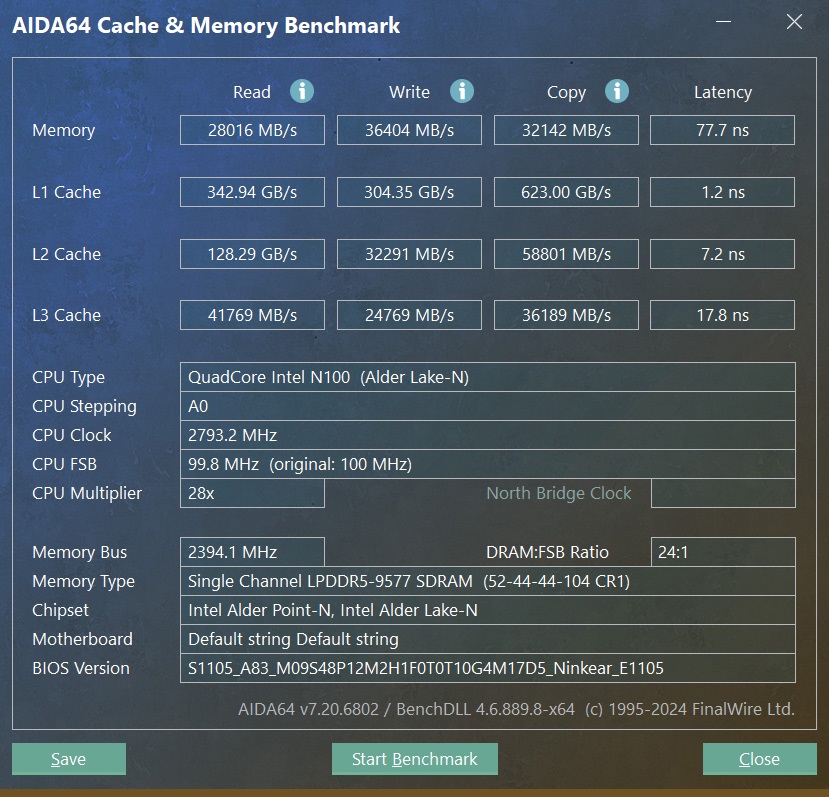Click the CPU Clock label

[x=72, y=435]
